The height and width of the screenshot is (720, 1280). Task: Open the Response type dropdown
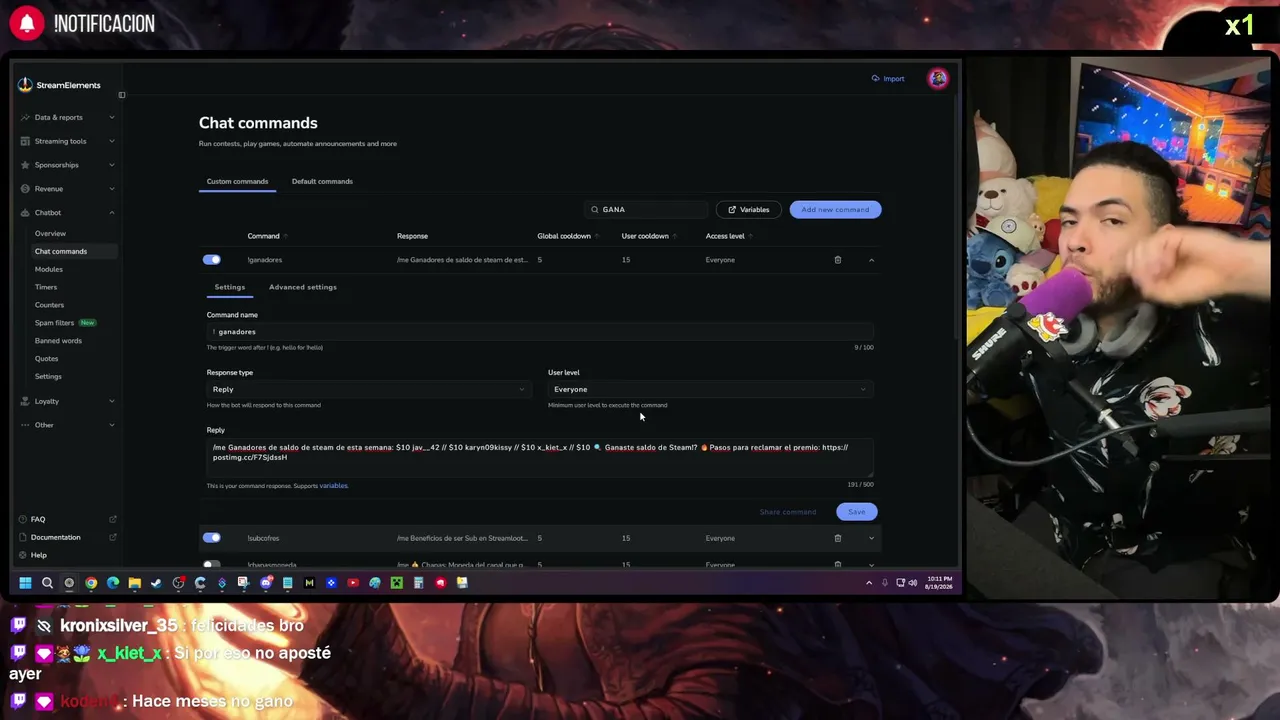coord(367,389)
